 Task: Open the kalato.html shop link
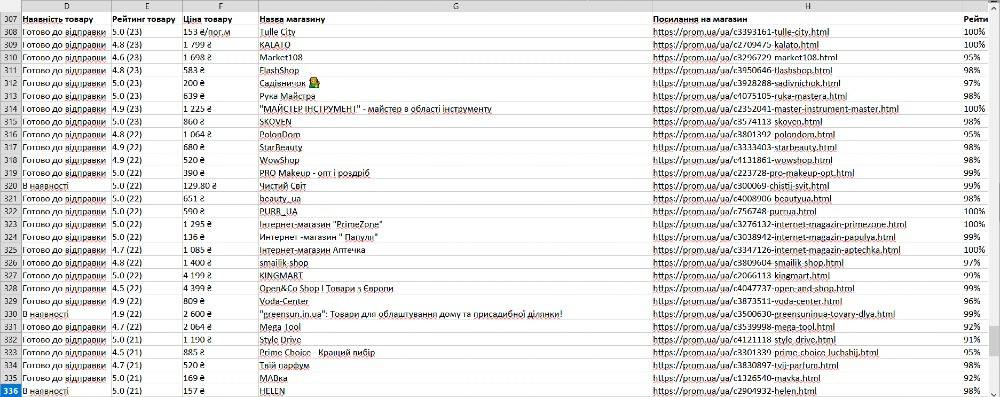[736, 45]
